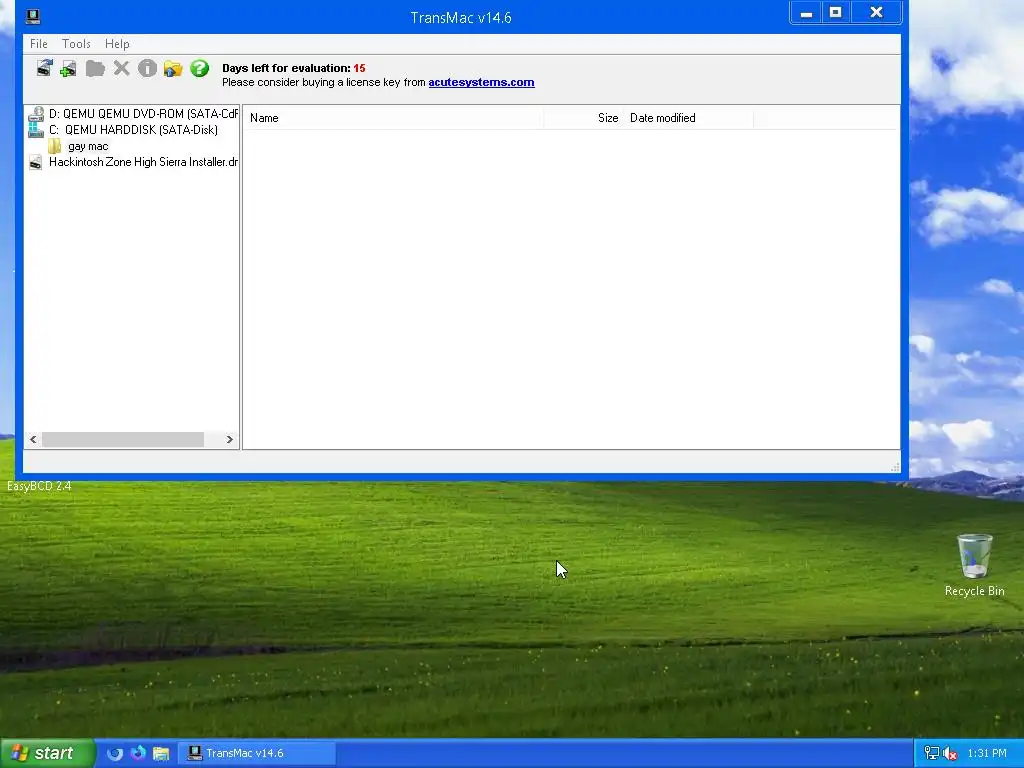Sort by the Date modified column header
Screen dimensions: 1024x768
[688, 118]
